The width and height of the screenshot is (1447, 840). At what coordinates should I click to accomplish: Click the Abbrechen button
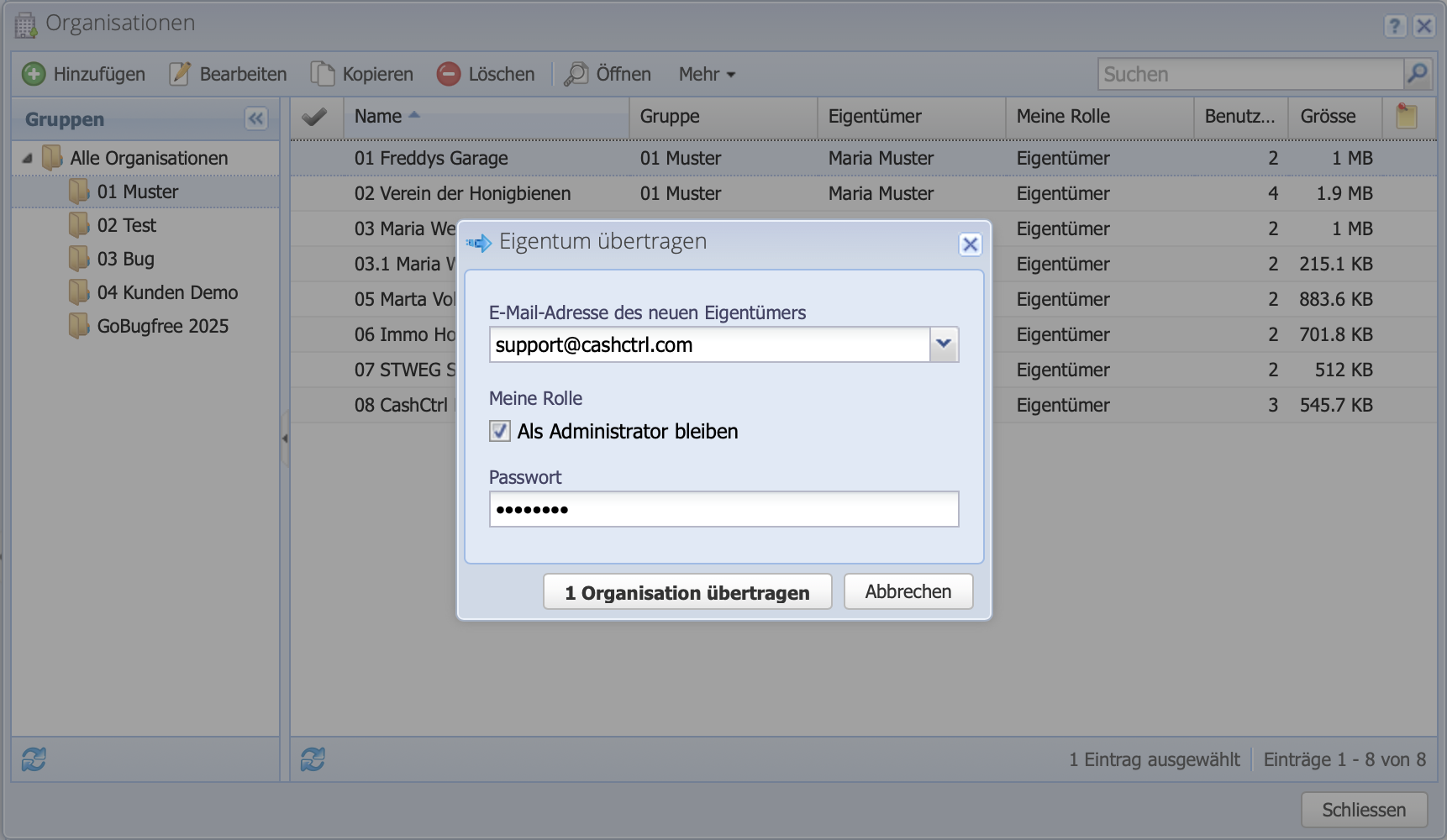click(x=908, y=591)
